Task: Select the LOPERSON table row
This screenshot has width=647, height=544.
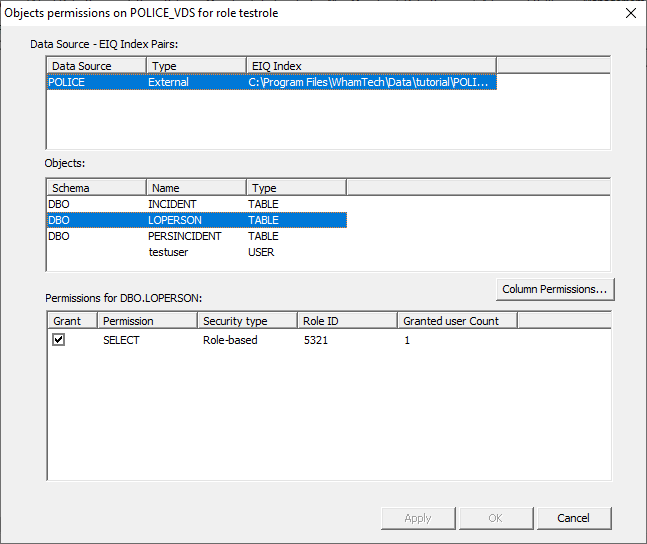Action: [174, 220]
